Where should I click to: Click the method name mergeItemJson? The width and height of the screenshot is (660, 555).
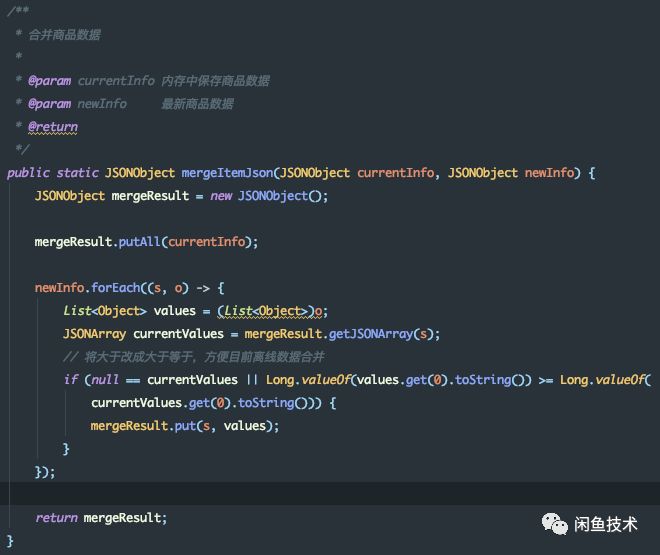click(x=227, y=173)
